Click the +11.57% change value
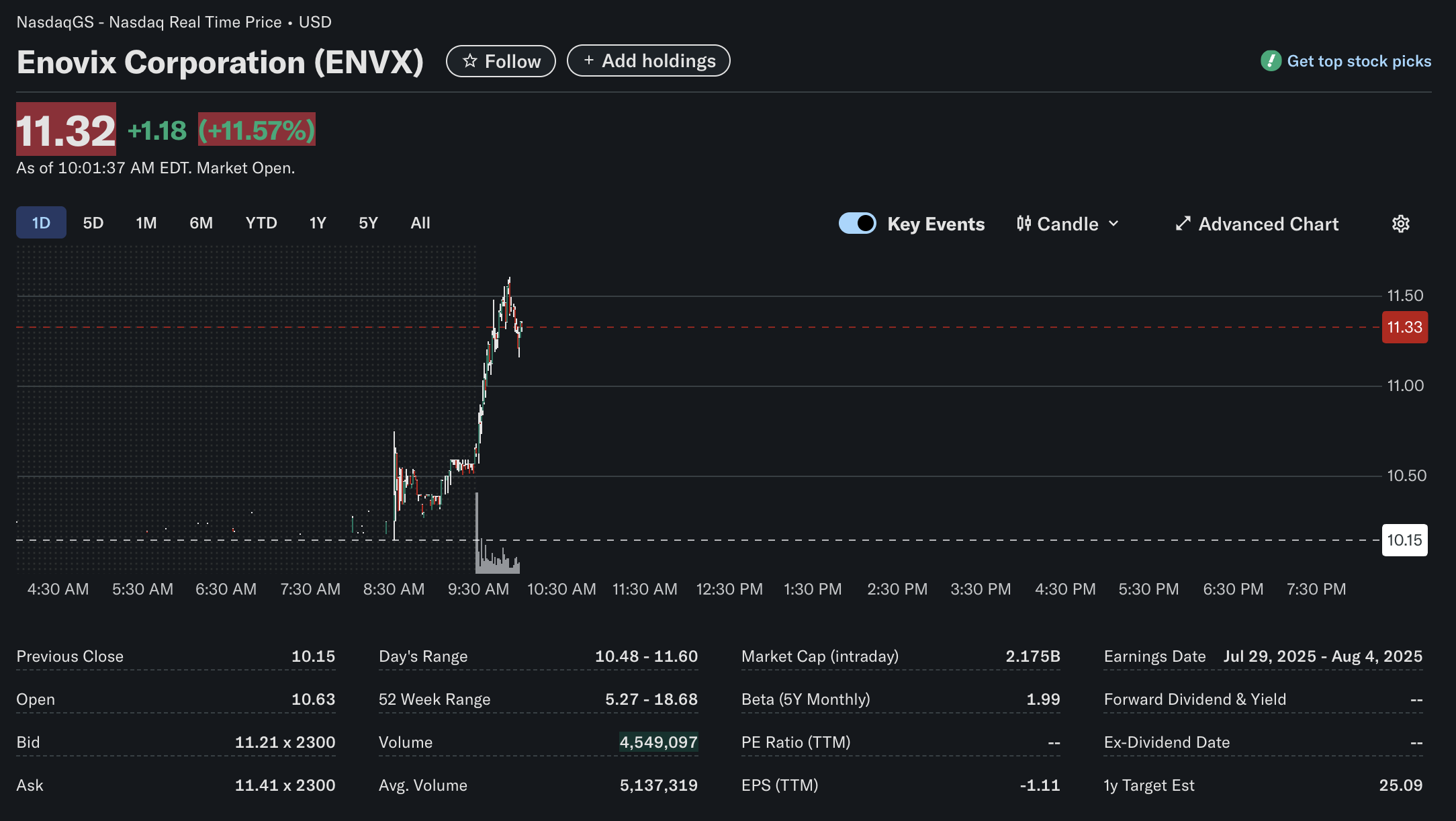1456x821 pixels. pos(257,130)
